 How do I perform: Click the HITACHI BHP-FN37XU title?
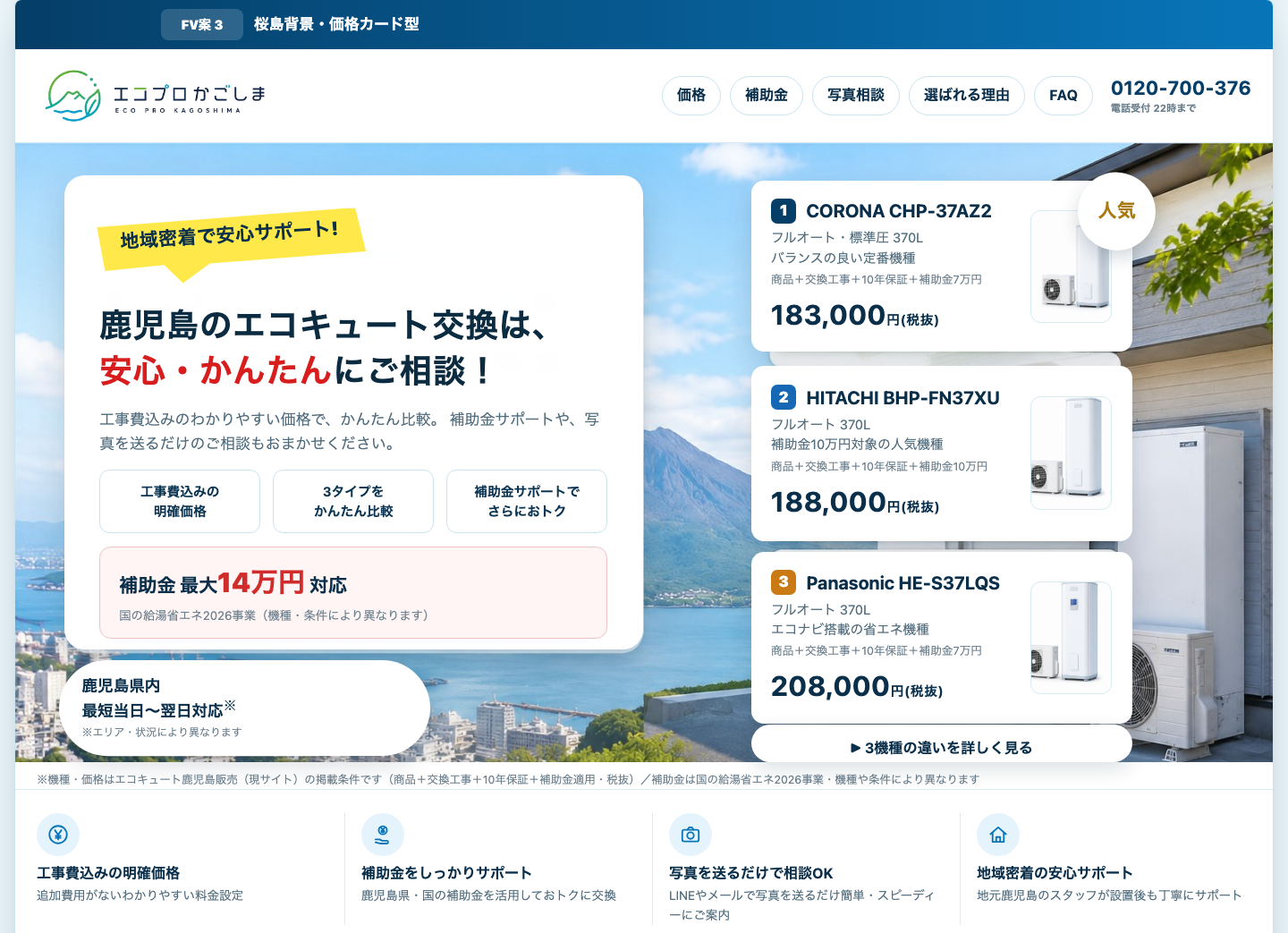(902, 398)
